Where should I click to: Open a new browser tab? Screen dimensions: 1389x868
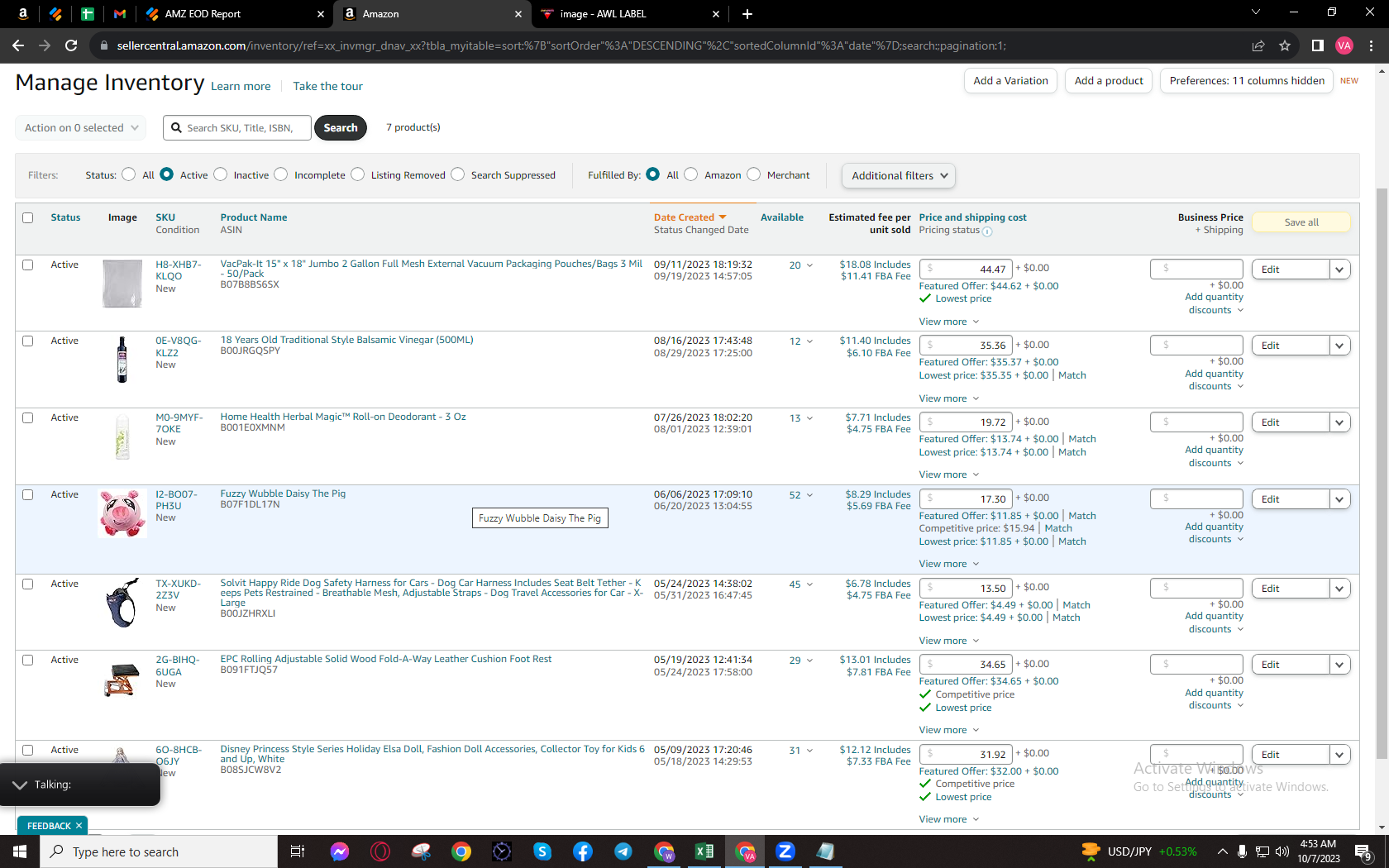[x=747, y=14]
